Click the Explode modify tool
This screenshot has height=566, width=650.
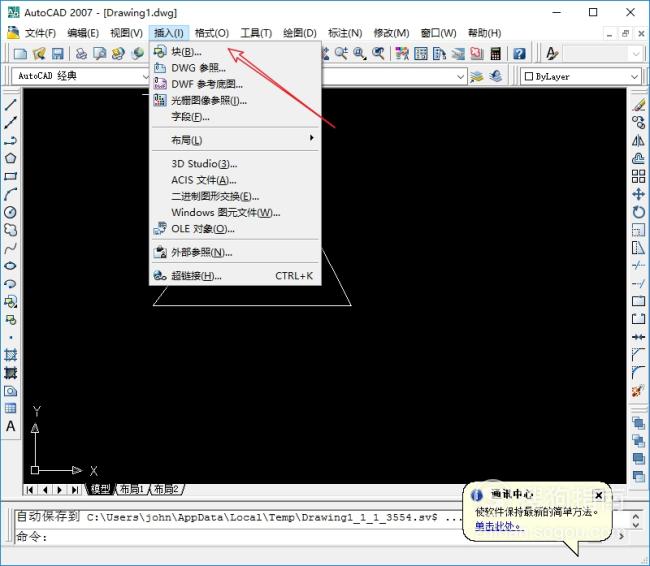click(x=639, y=391)
